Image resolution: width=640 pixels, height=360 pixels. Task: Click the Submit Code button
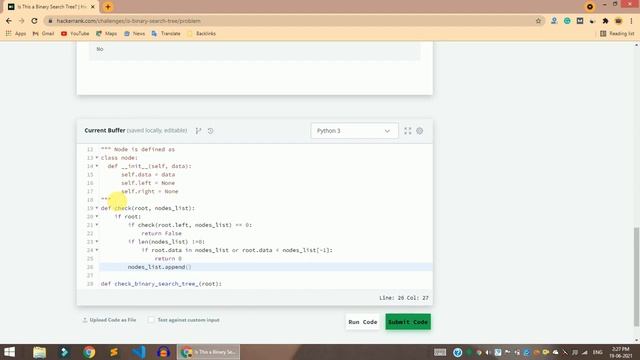pos(408,322)
